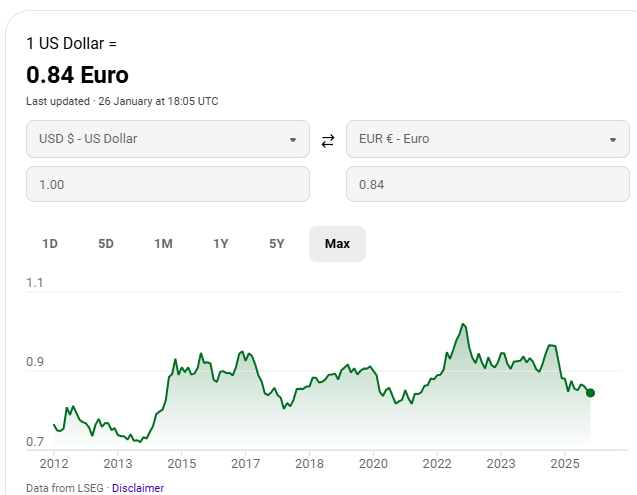This screenshot has width=637, height=495.
Task: Click the 'Last updated' timestamp text
Action: (x=122, y=101)
